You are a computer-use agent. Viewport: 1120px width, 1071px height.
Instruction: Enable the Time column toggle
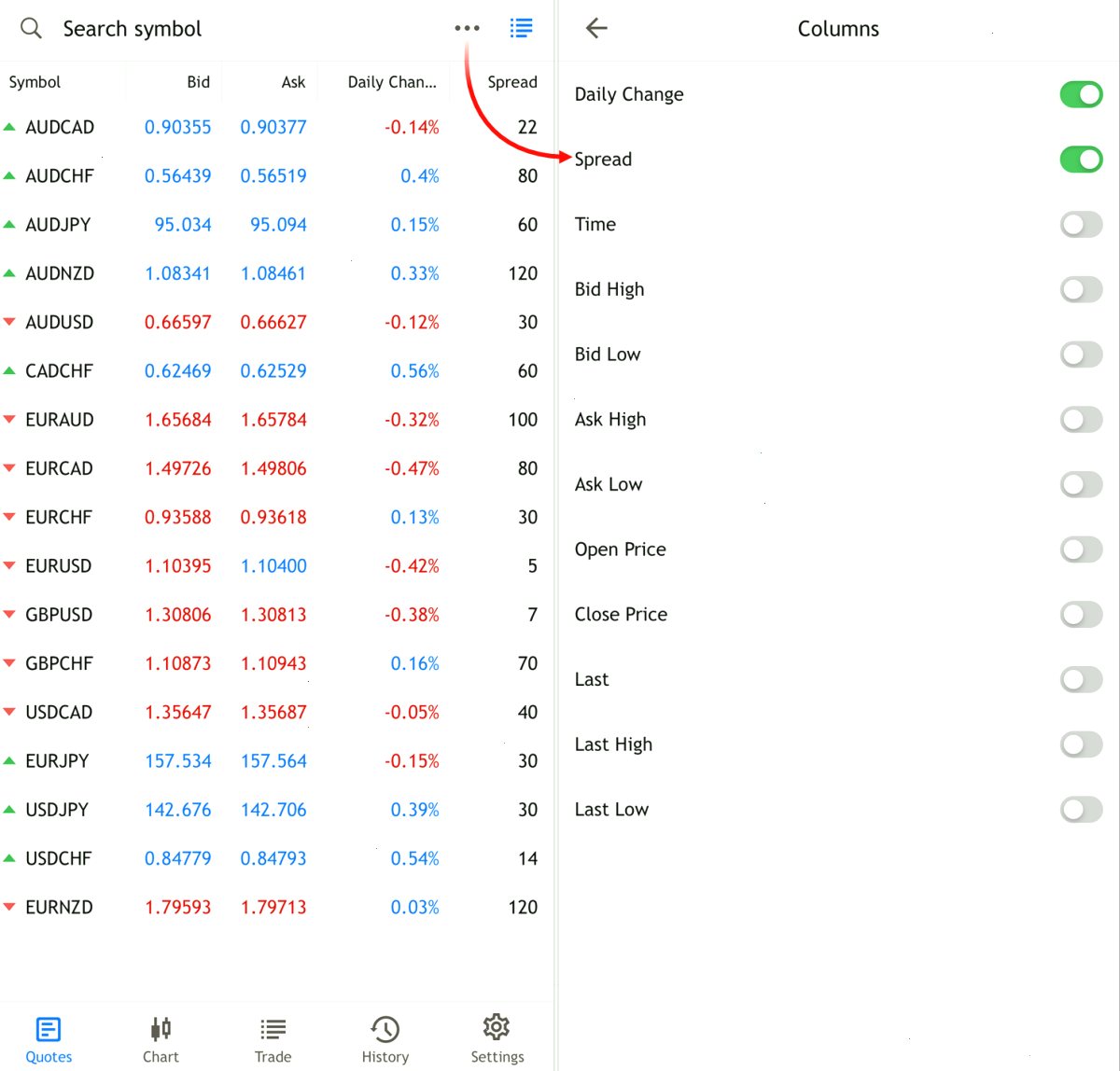pyautogui.click(x=1081, y=224)
